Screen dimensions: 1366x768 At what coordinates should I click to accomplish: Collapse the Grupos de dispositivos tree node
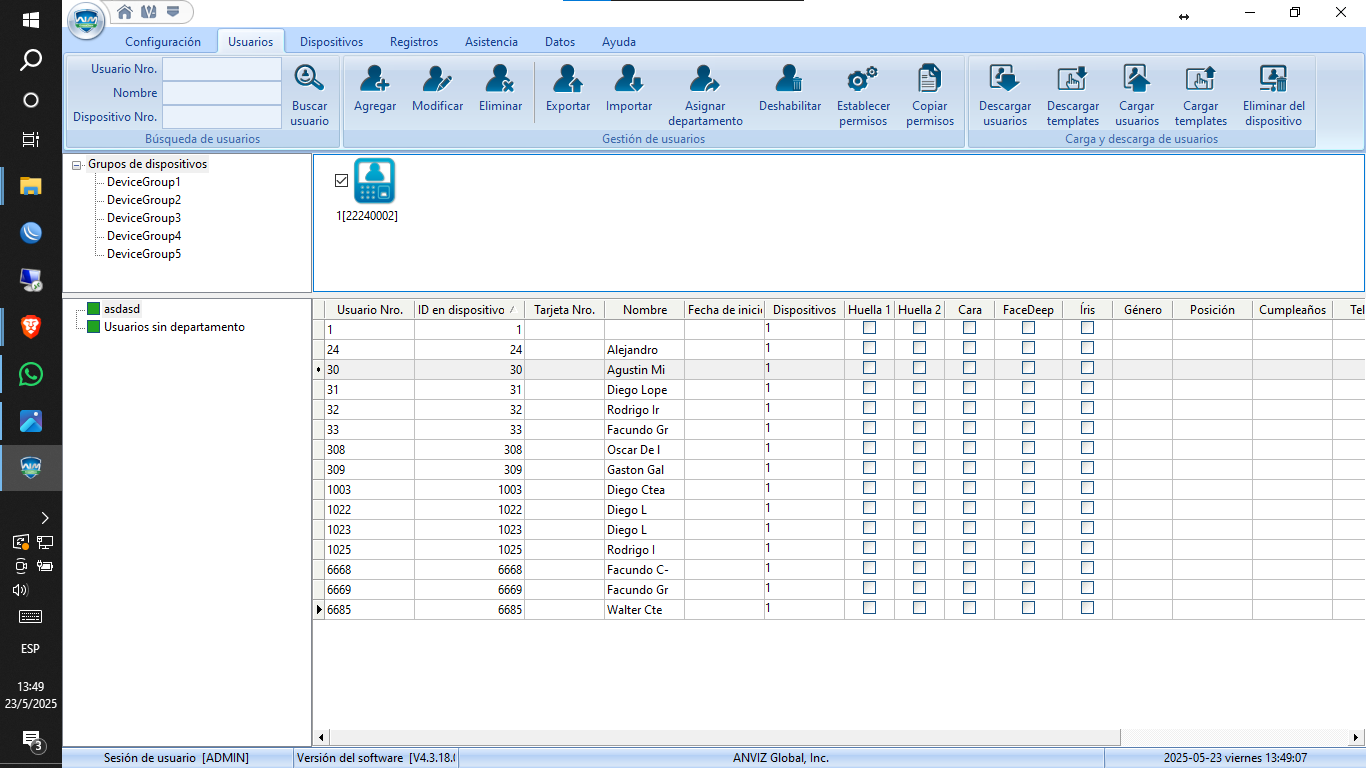76,165
